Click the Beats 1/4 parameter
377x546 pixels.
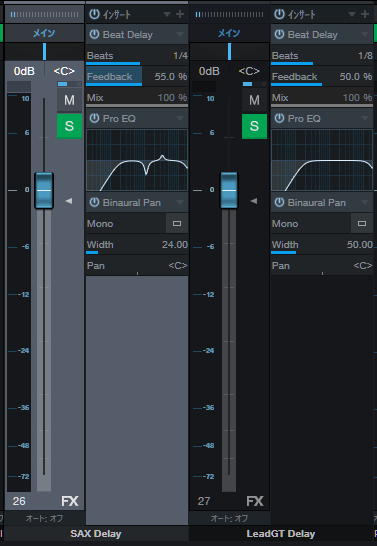tap(137, 56)
